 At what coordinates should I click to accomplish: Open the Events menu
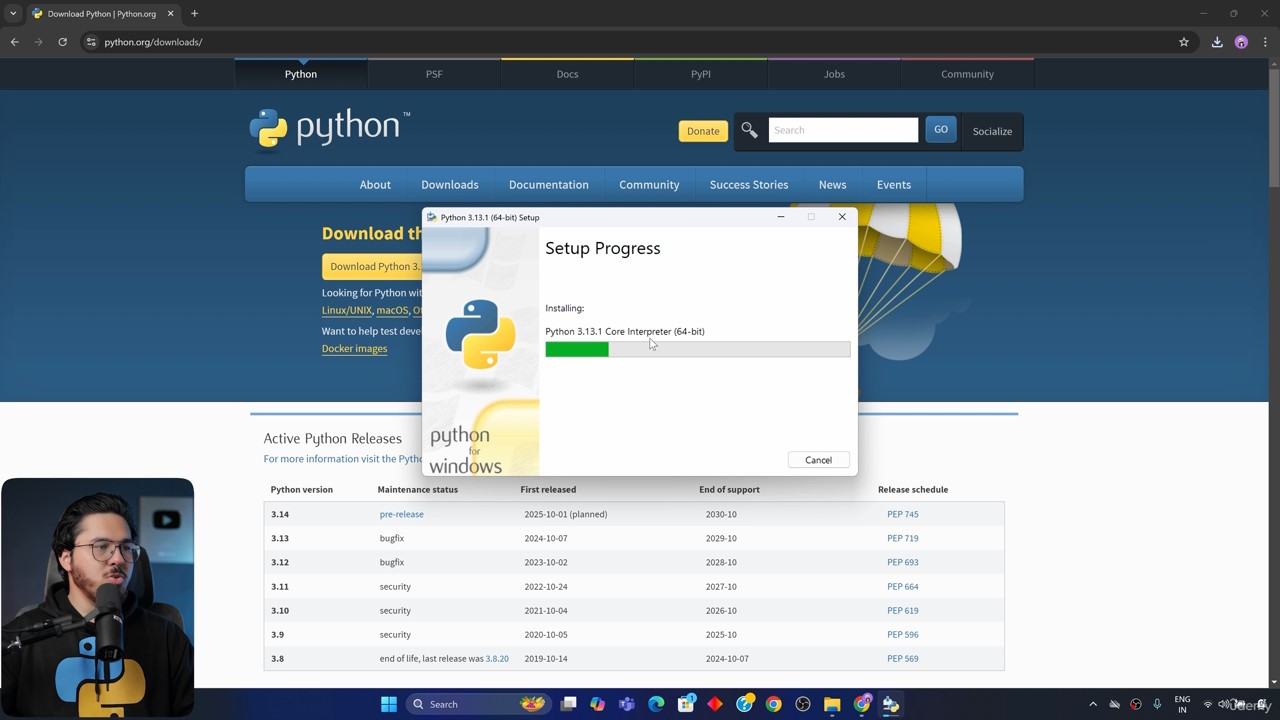pyautogui.click(x=894, y=185)
